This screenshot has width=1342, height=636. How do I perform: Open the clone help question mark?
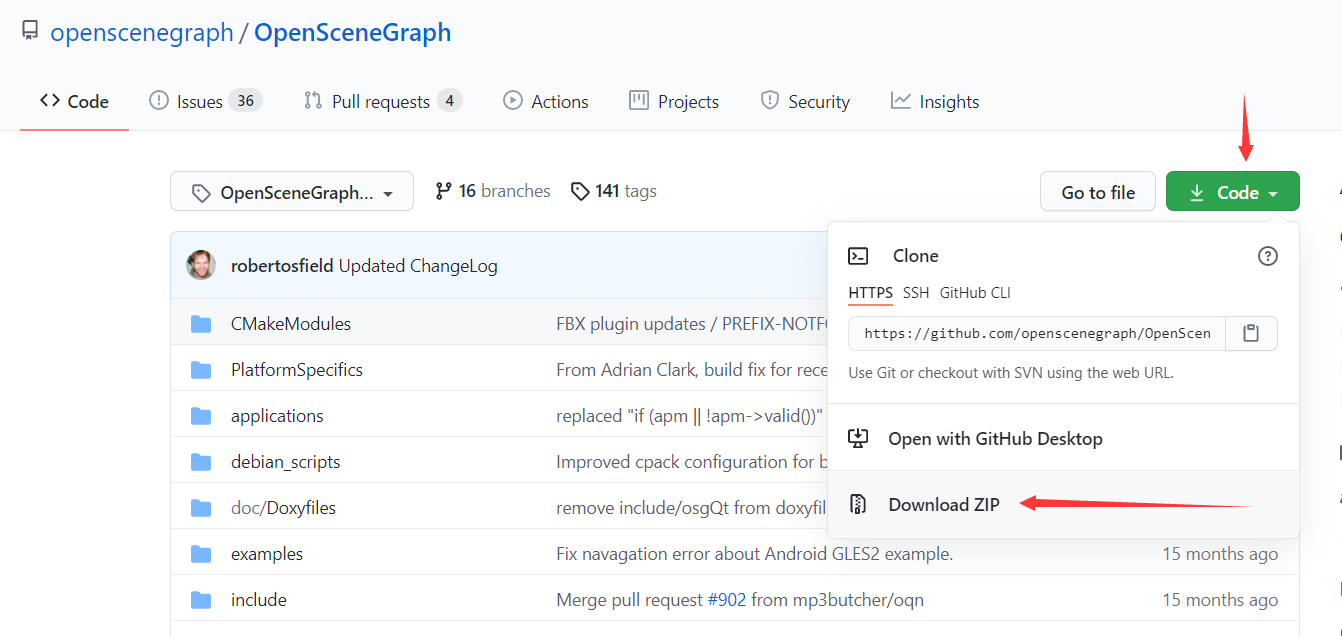click(1268, 256)
